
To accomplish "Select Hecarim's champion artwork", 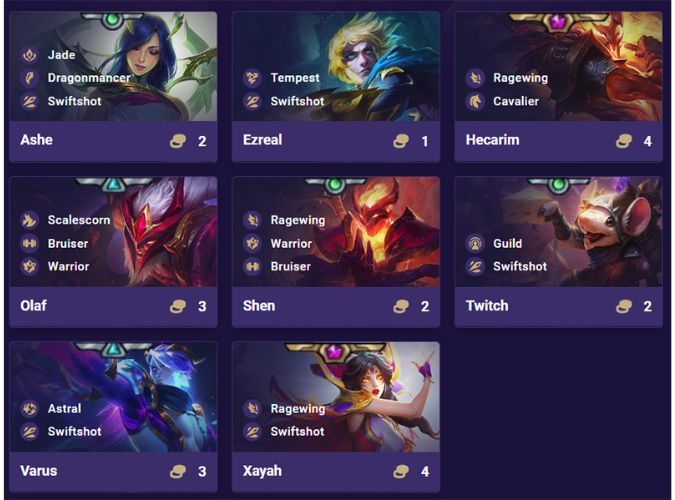I will [x=558, y=66].
